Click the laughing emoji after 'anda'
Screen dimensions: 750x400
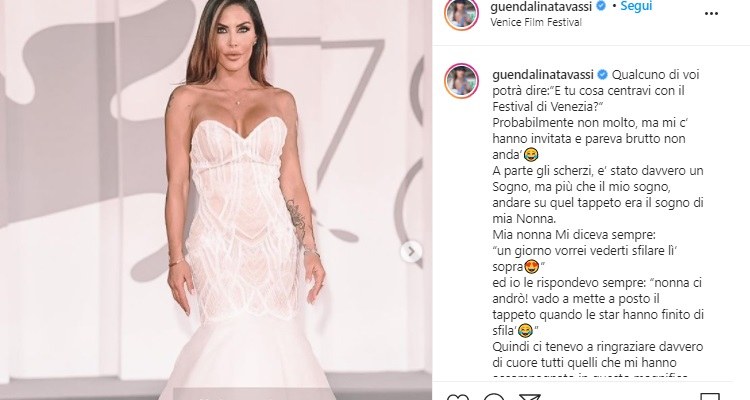pyautogui.click(x=531, y=155)
